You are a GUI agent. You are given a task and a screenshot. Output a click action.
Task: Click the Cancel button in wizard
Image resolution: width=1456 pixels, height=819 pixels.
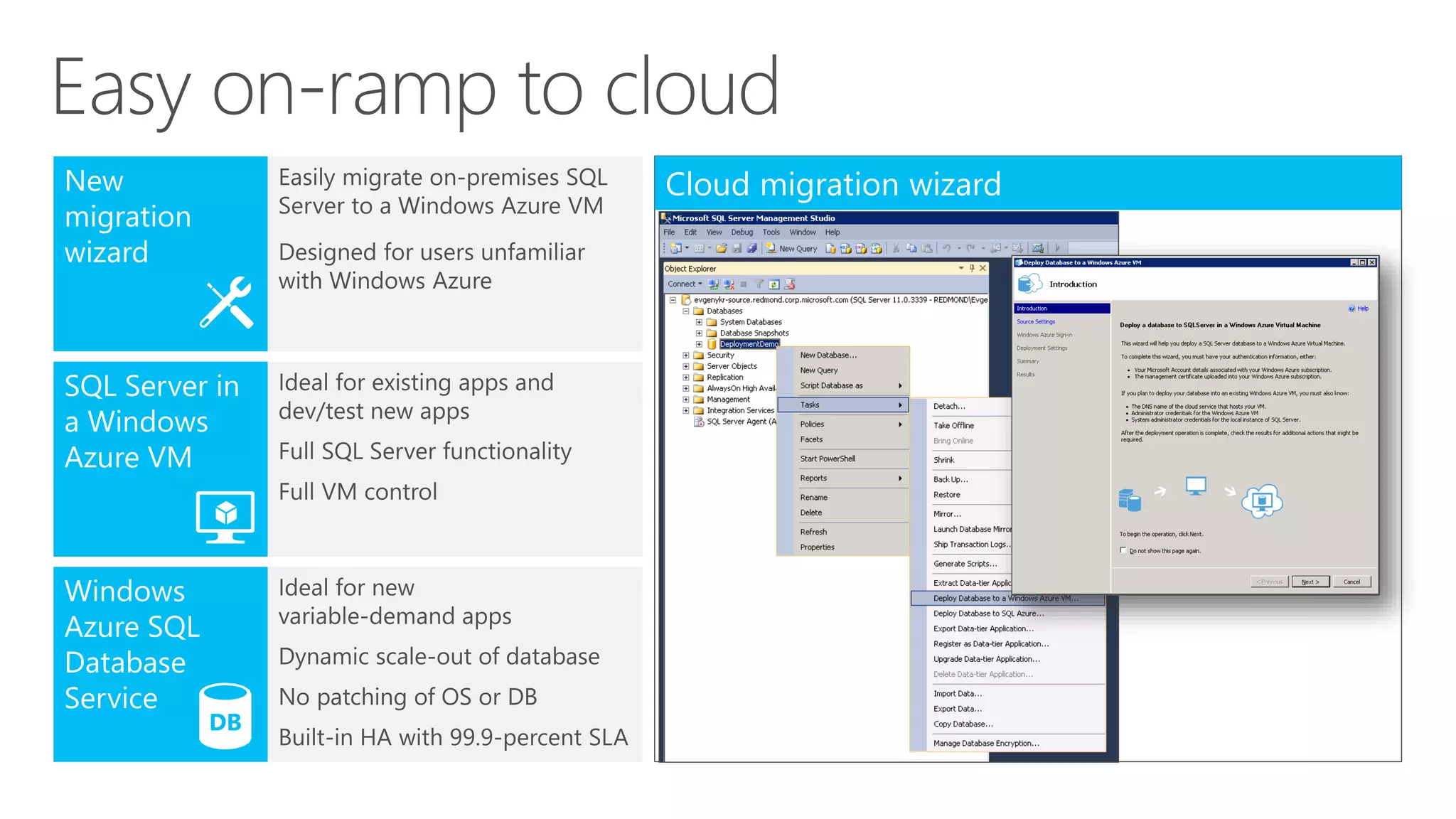point(1351,582)
